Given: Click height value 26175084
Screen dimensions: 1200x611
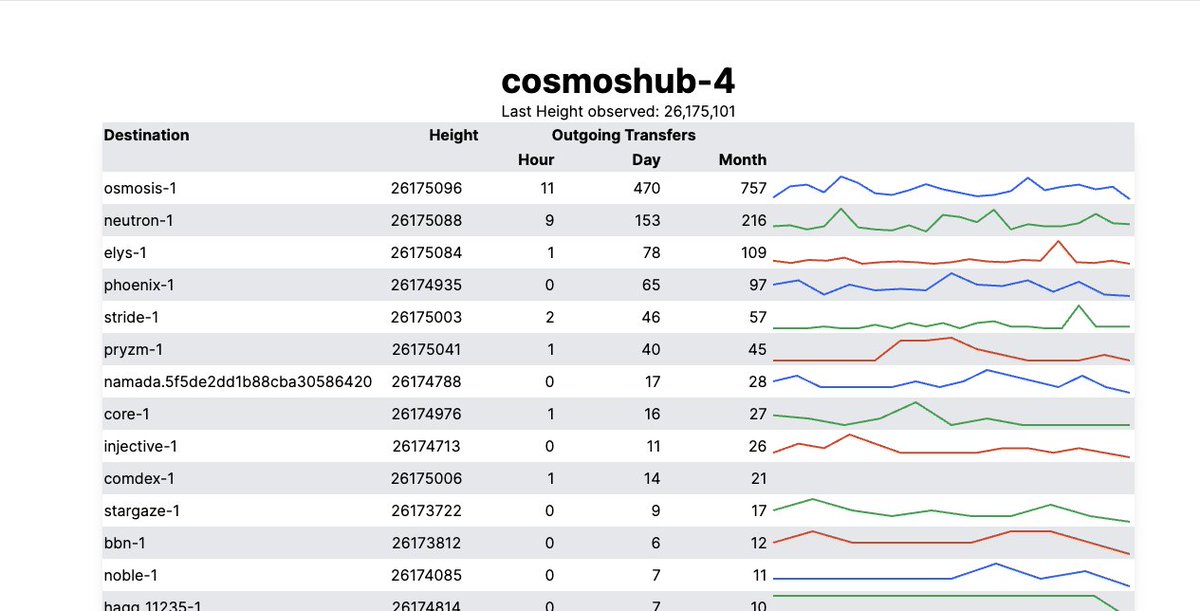Looking at the screenshot, I should point(427,253).
